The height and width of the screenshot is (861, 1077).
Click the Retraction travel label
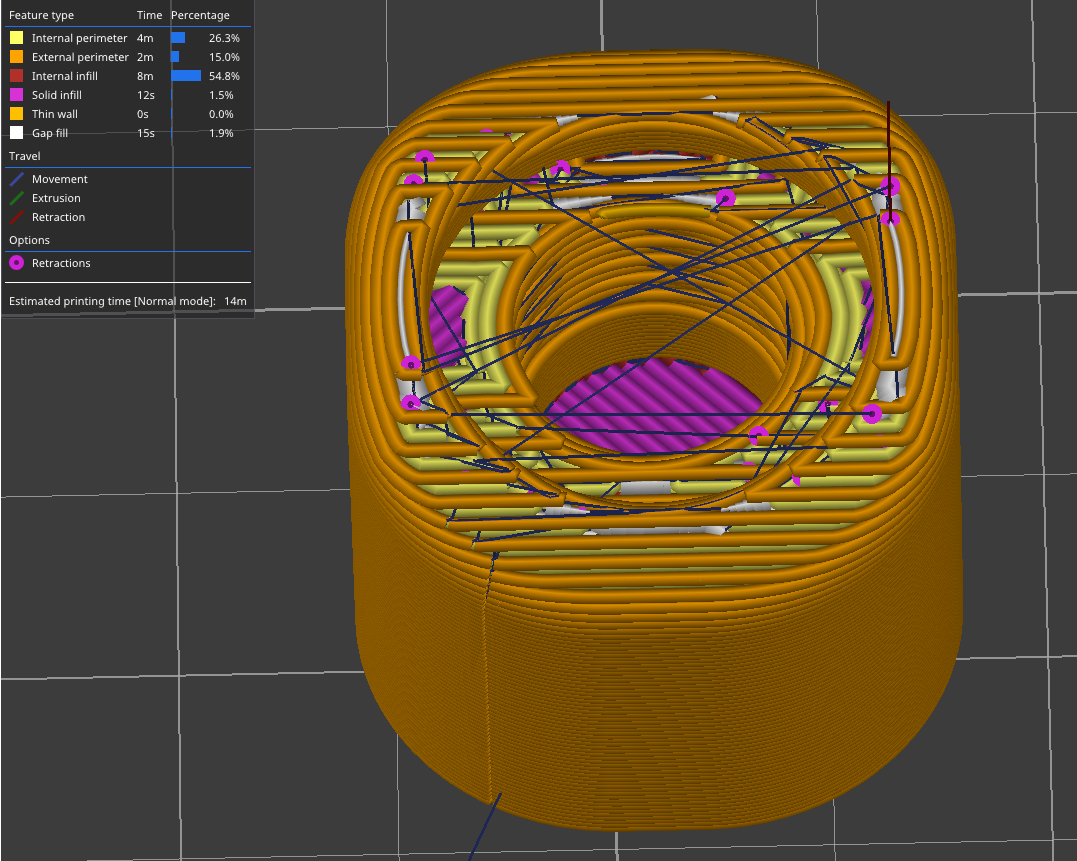click(58, 217)
